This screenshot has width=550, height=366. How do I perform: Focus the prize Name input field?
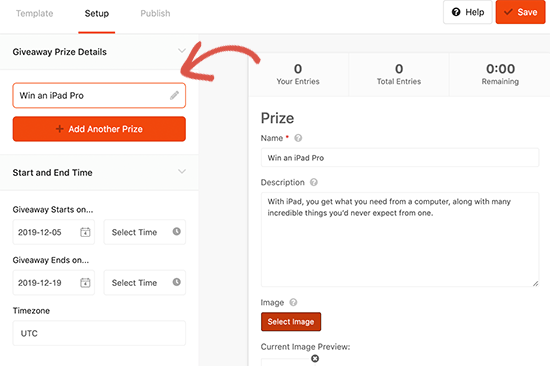tap(400, 158)
